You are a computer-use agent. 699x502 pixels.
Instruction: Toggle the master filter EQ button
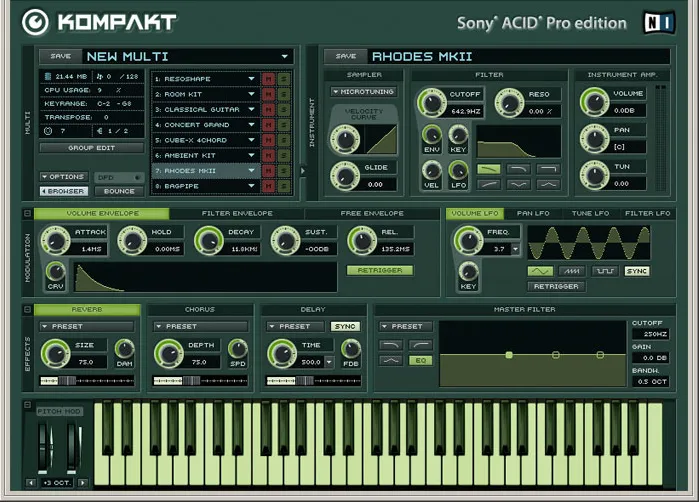click(420, 360)
